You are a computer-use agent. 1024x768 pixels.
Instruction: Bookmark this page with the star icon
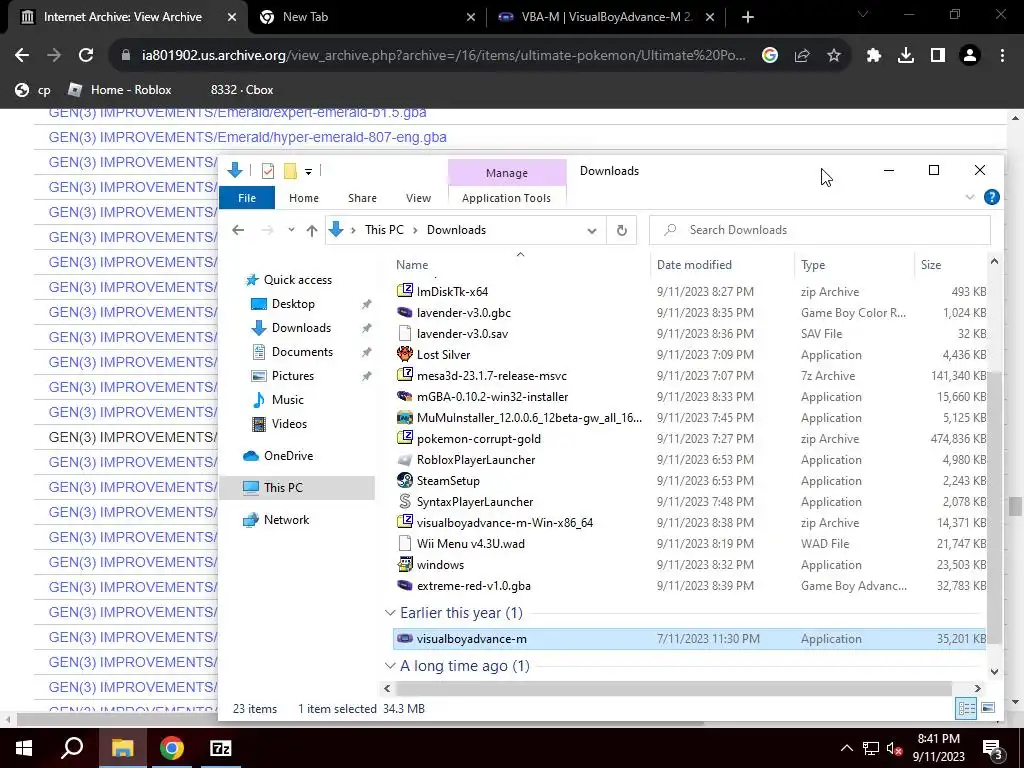(x=834, y=56)
